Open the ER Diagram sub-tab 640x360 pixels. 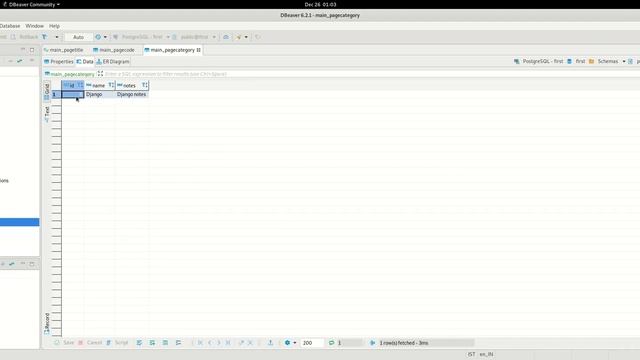(x=113, y=62)
